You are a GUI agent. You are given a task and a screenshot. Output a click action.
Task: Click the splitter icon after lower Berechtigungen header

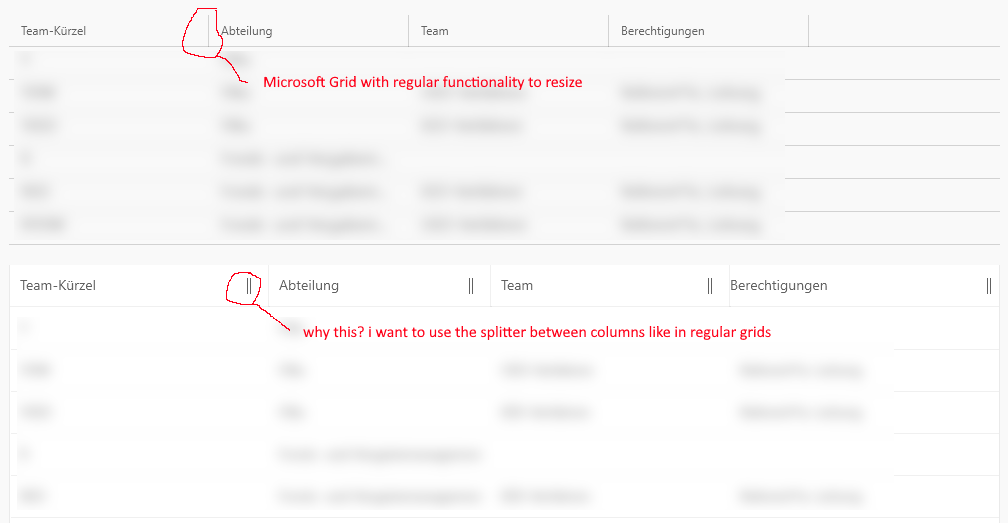click(989, 286)
